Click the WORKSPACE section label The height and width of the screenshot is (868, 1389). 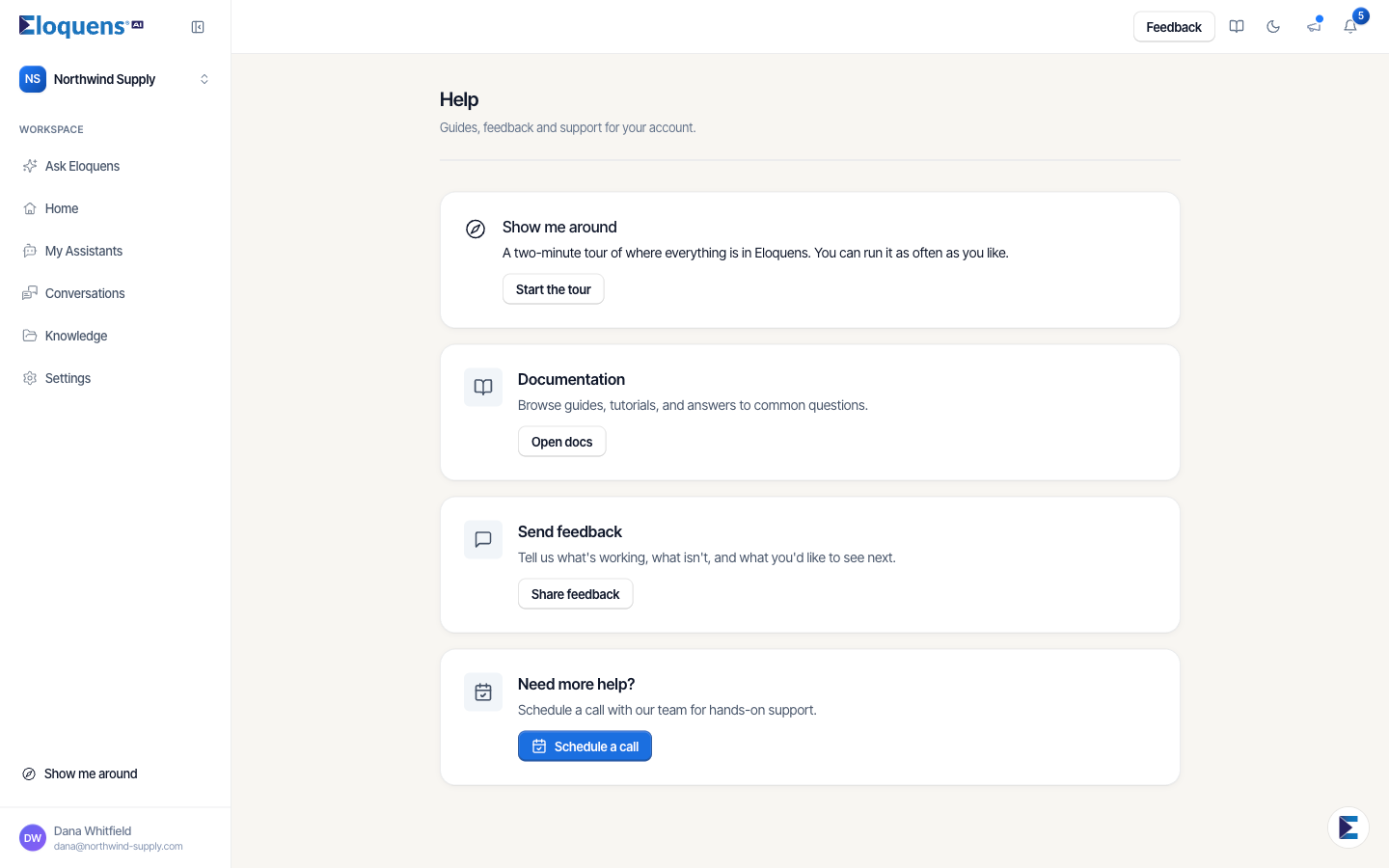pos(51,129)
